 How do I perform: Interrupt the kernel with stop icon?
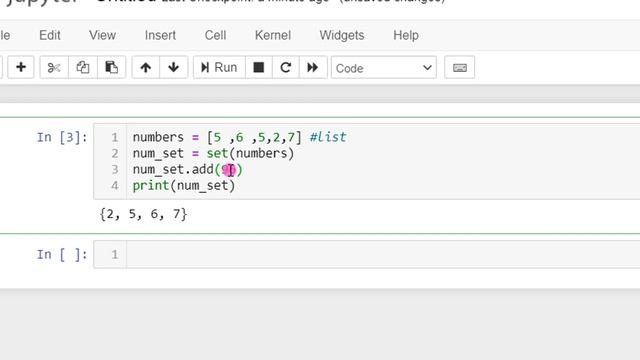click(259, 67)
